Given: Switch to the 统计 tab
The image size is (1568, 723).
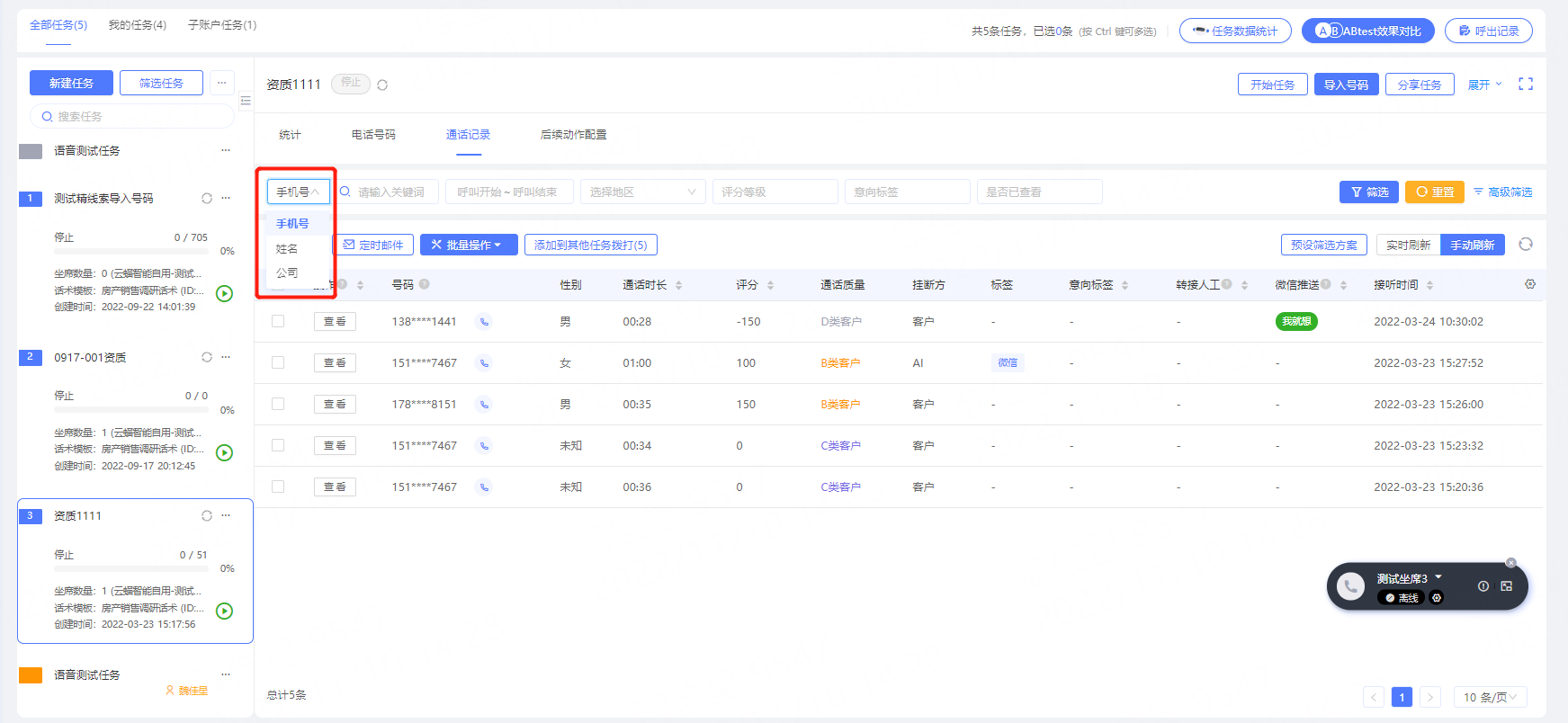Looking at the screenshot, I should pos(290,135).
